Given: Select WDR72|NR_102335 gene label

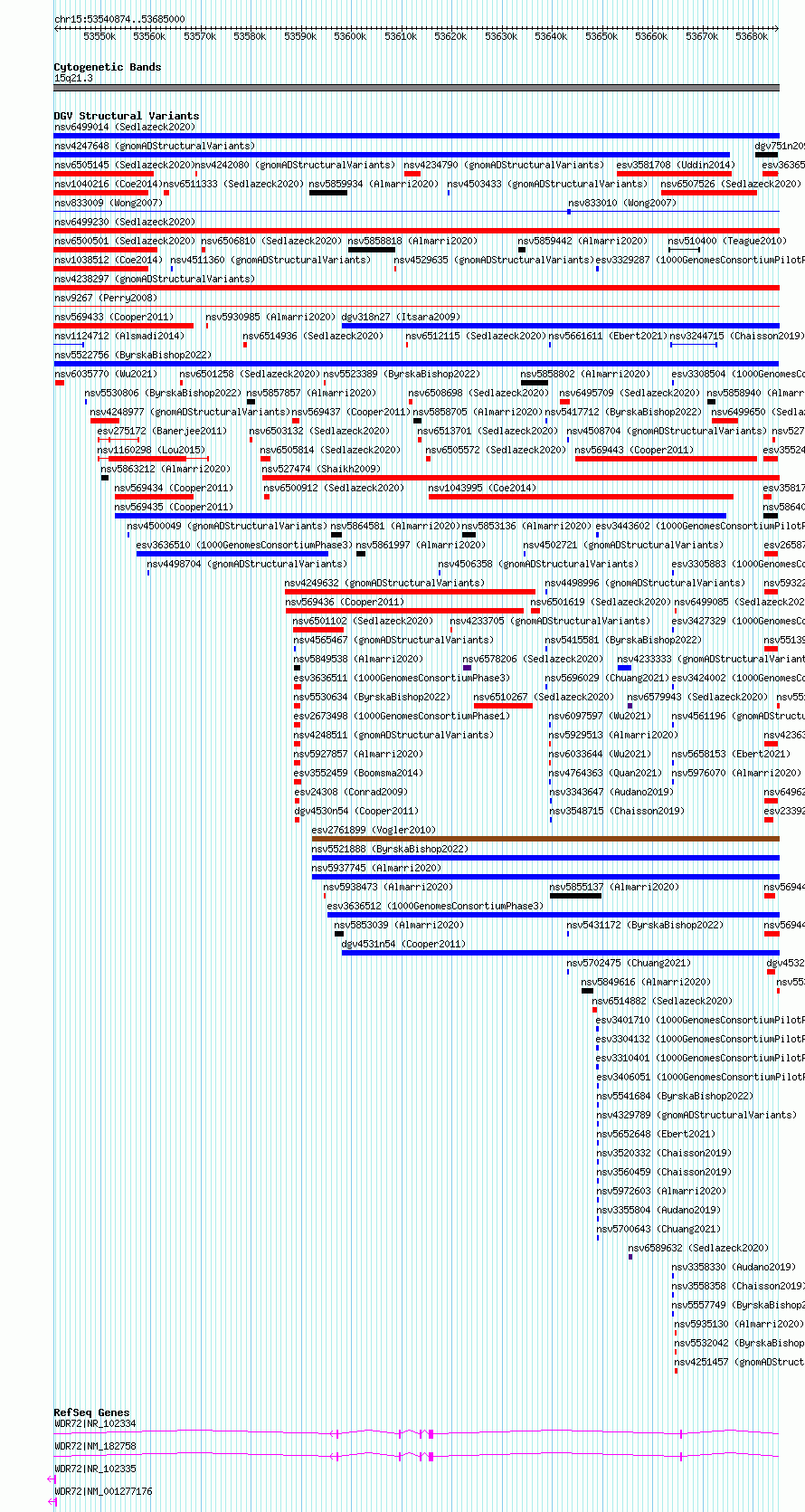Looking at the screenshot, I should tap(95, 1469).
